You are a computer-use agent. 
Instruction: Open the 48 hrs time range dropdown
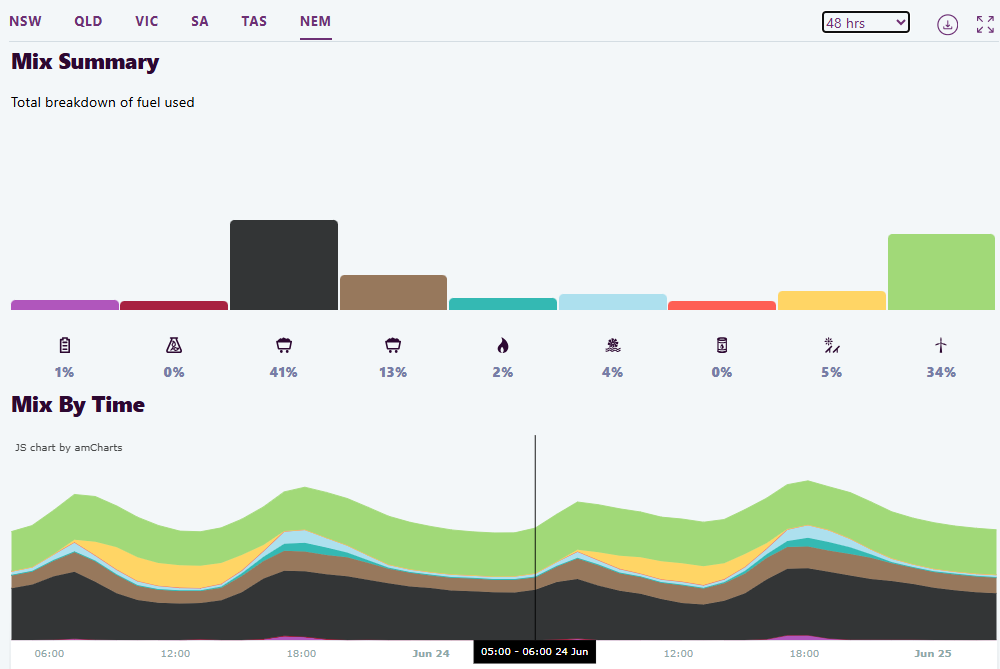click(865, 22)
